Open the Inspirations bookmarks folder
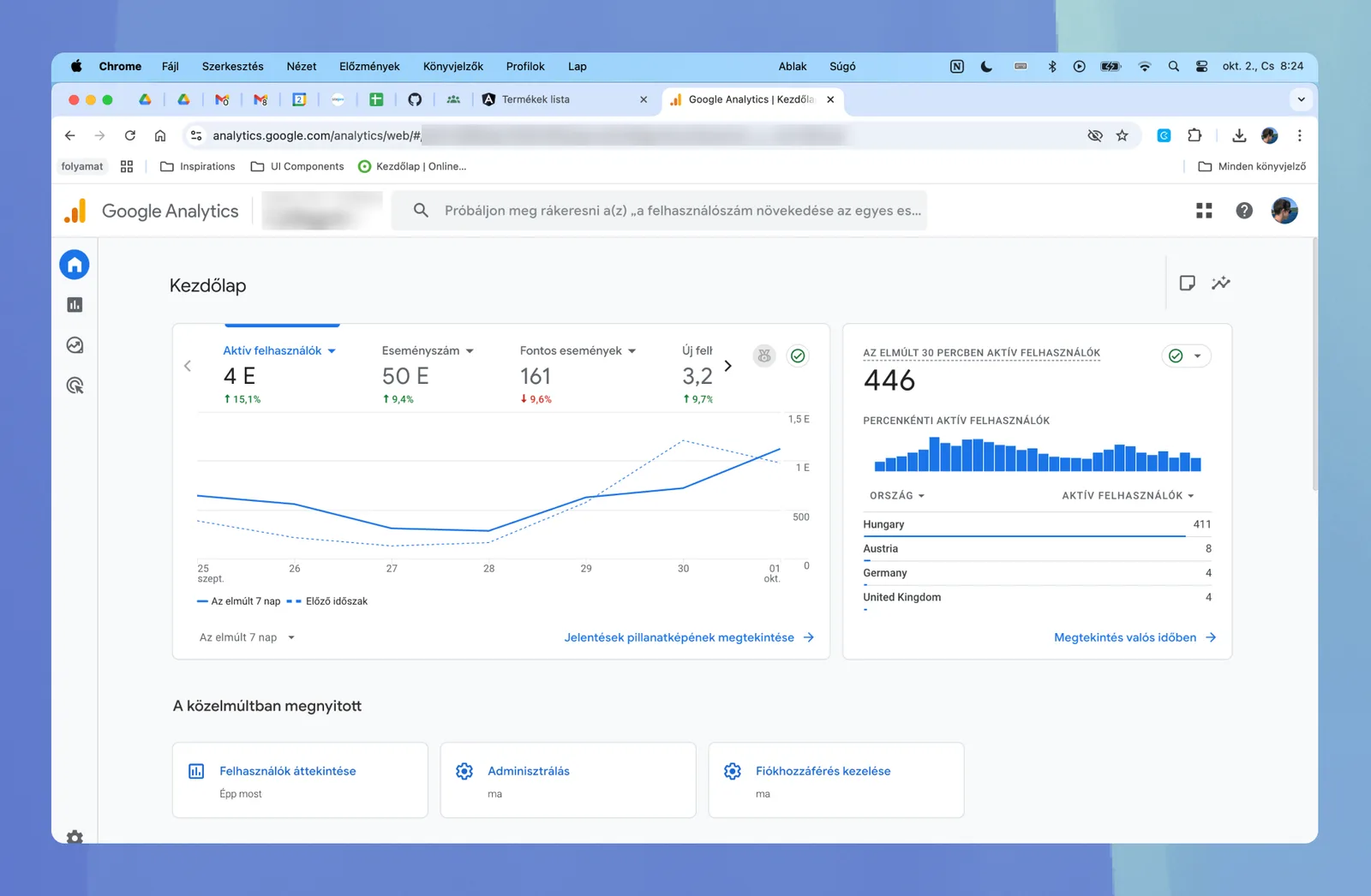Screen dimensions: 1371x896 198,166
